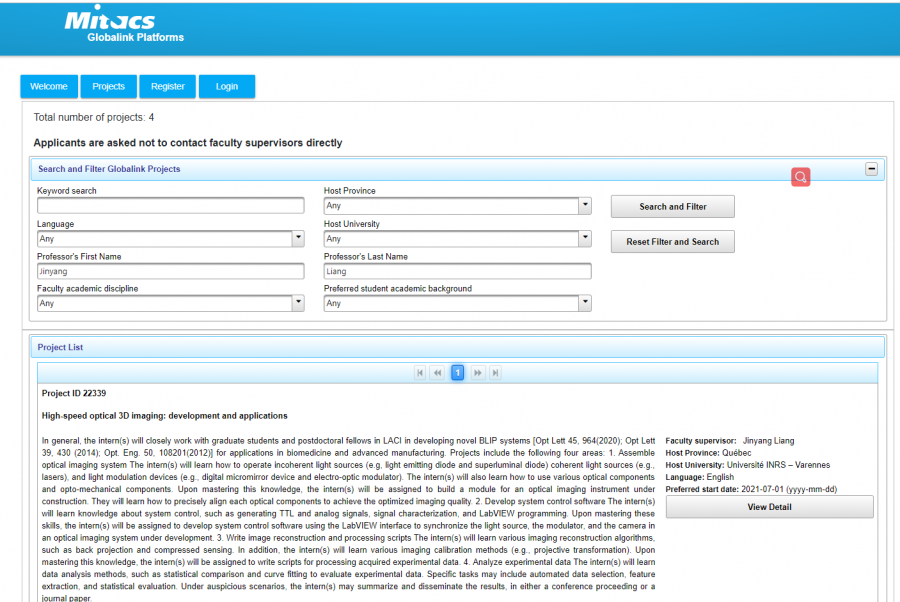This screenshot has width=900, height=602.
Task: Go to previous page of projects
Action: [438, 373]
